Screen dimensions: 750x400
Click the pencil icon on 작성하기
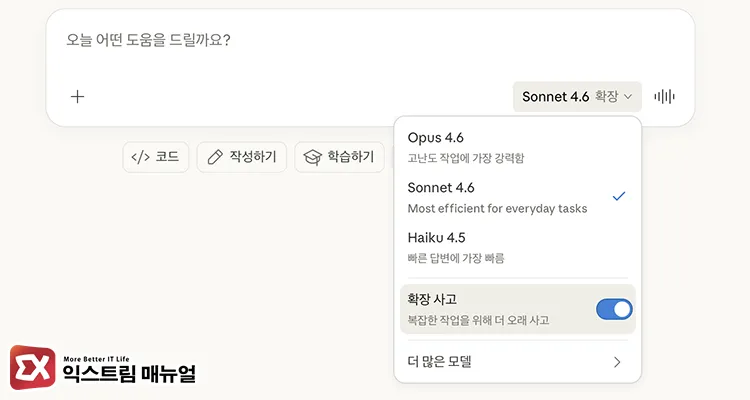[214, 157]
